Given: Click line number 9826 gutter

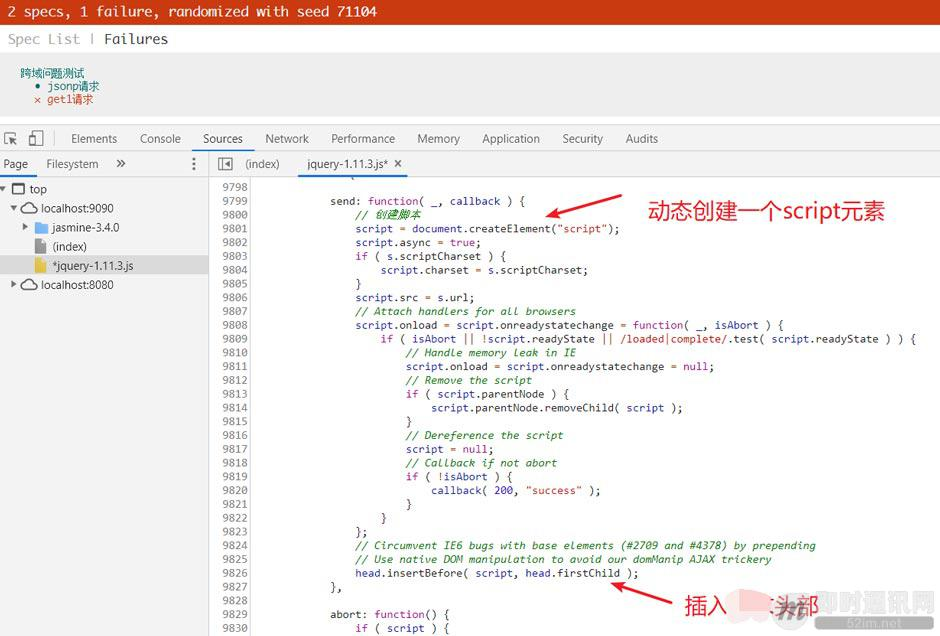Looking at the screenshot, I should click(234, 573).
